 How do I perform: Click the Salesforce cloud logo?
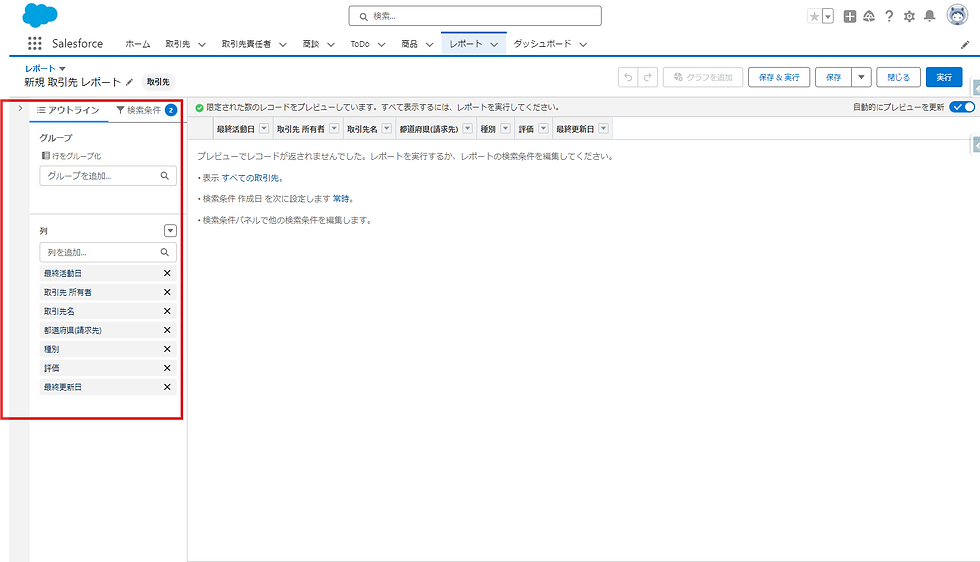point(40,15)
